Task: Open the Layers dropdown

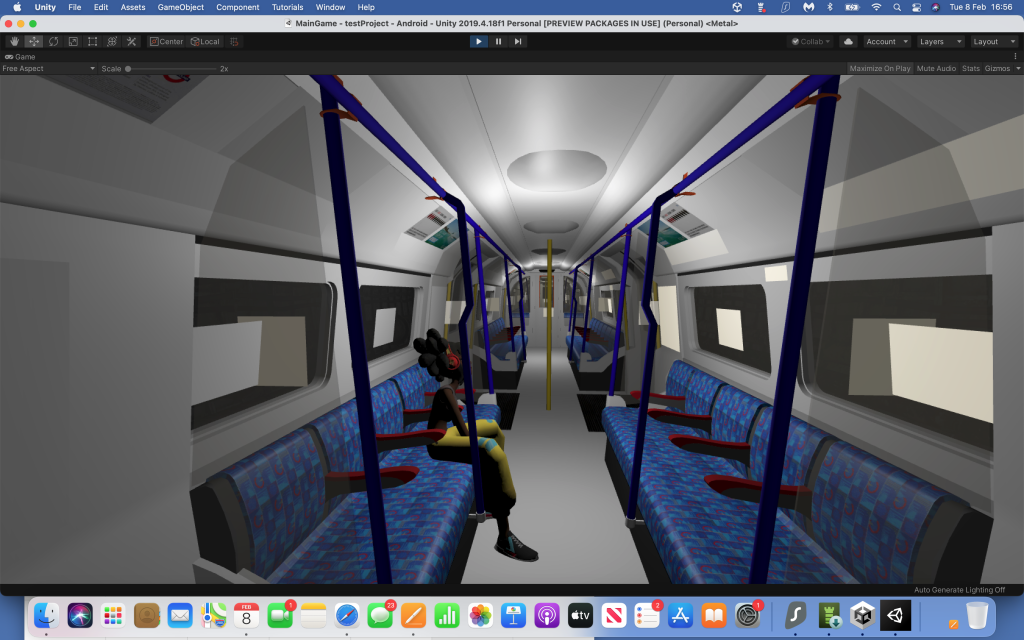Action: [940, 41]
